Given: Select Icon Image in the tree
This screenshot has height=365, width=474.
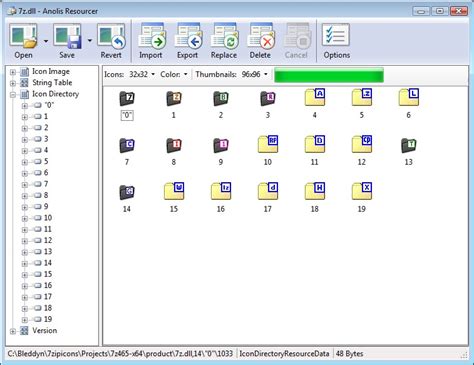Looking at the screenshot, I should point(51,71).
